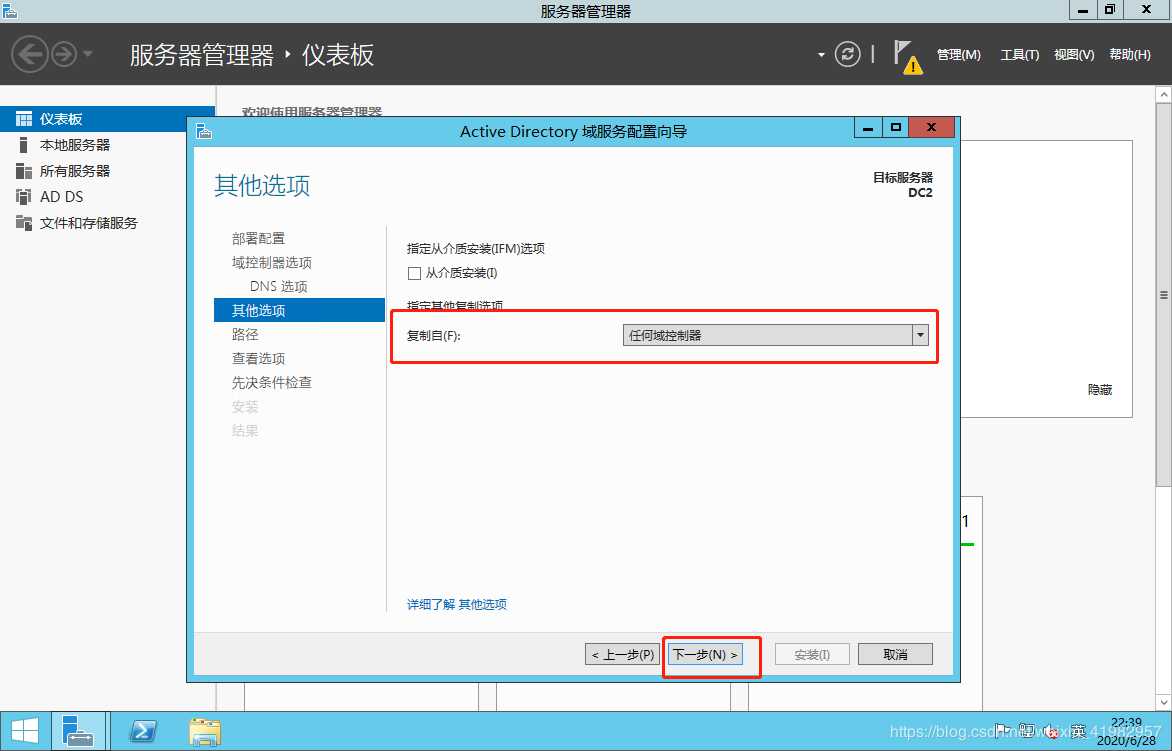Click the wizard title bar icon
The width and height of the screenshot is (1172, 751).
coord(204,132)
